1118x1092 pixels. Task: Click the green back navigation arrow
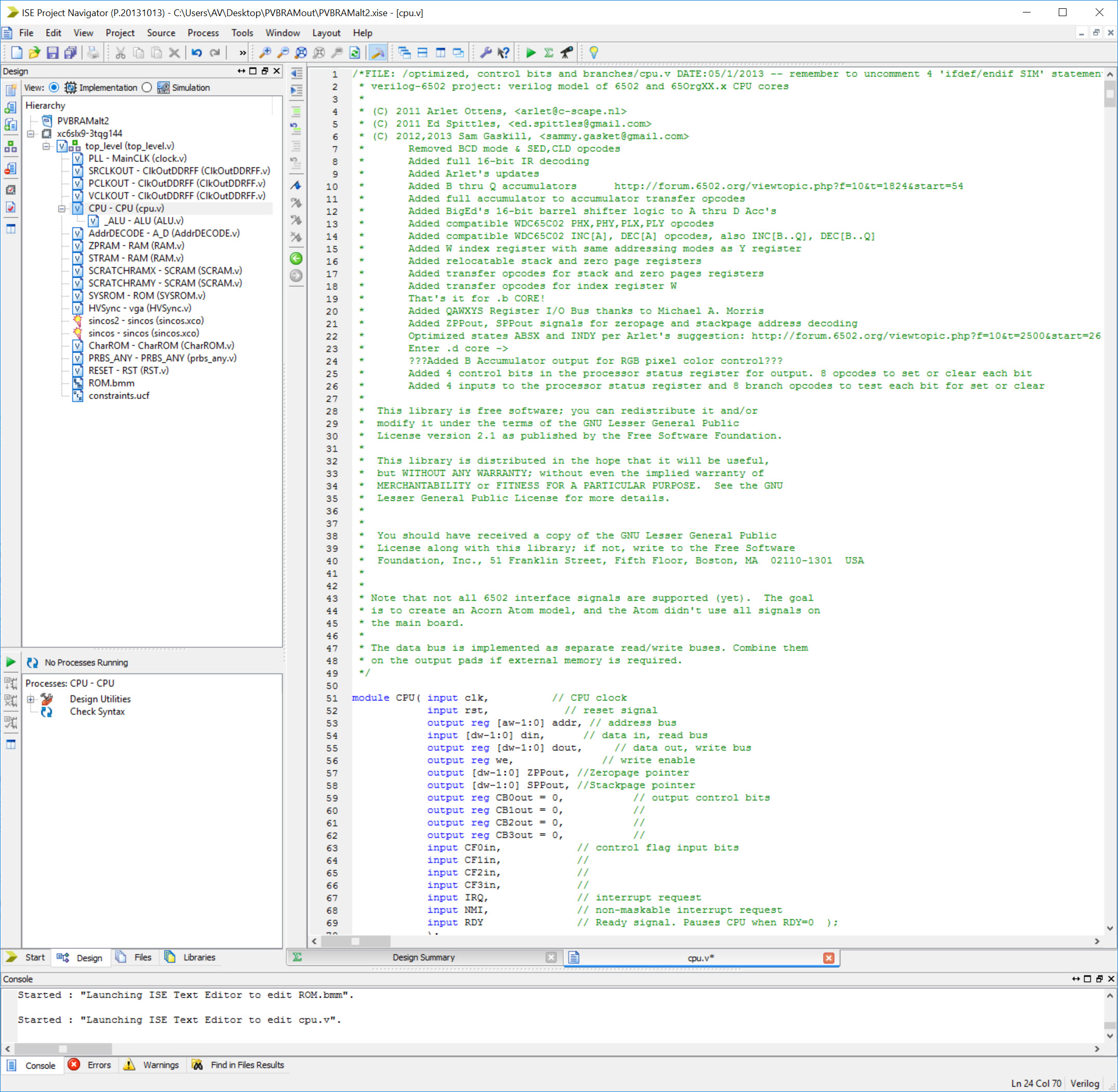pyautogui.click(x=296, y=258)
